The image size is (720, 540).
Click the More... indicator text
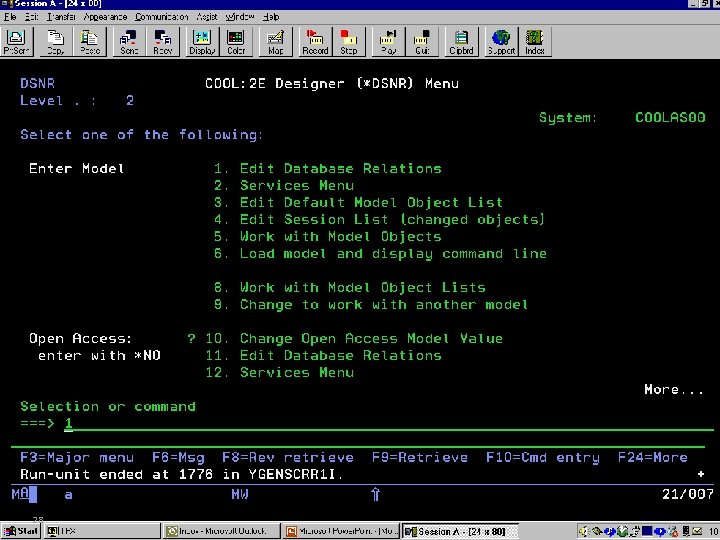coord(674,389)
